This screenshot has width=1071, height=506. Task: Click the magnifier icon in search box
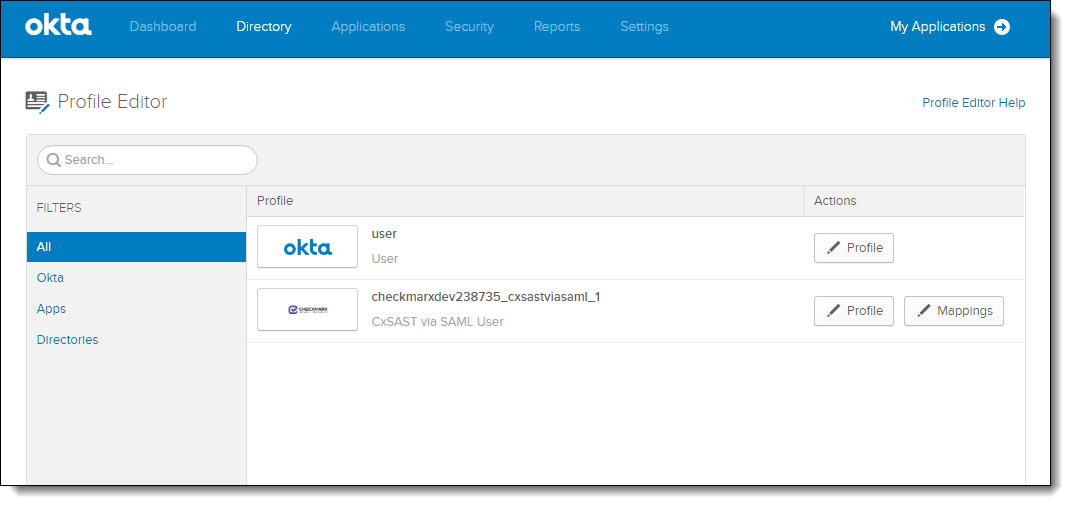[53, 160]
